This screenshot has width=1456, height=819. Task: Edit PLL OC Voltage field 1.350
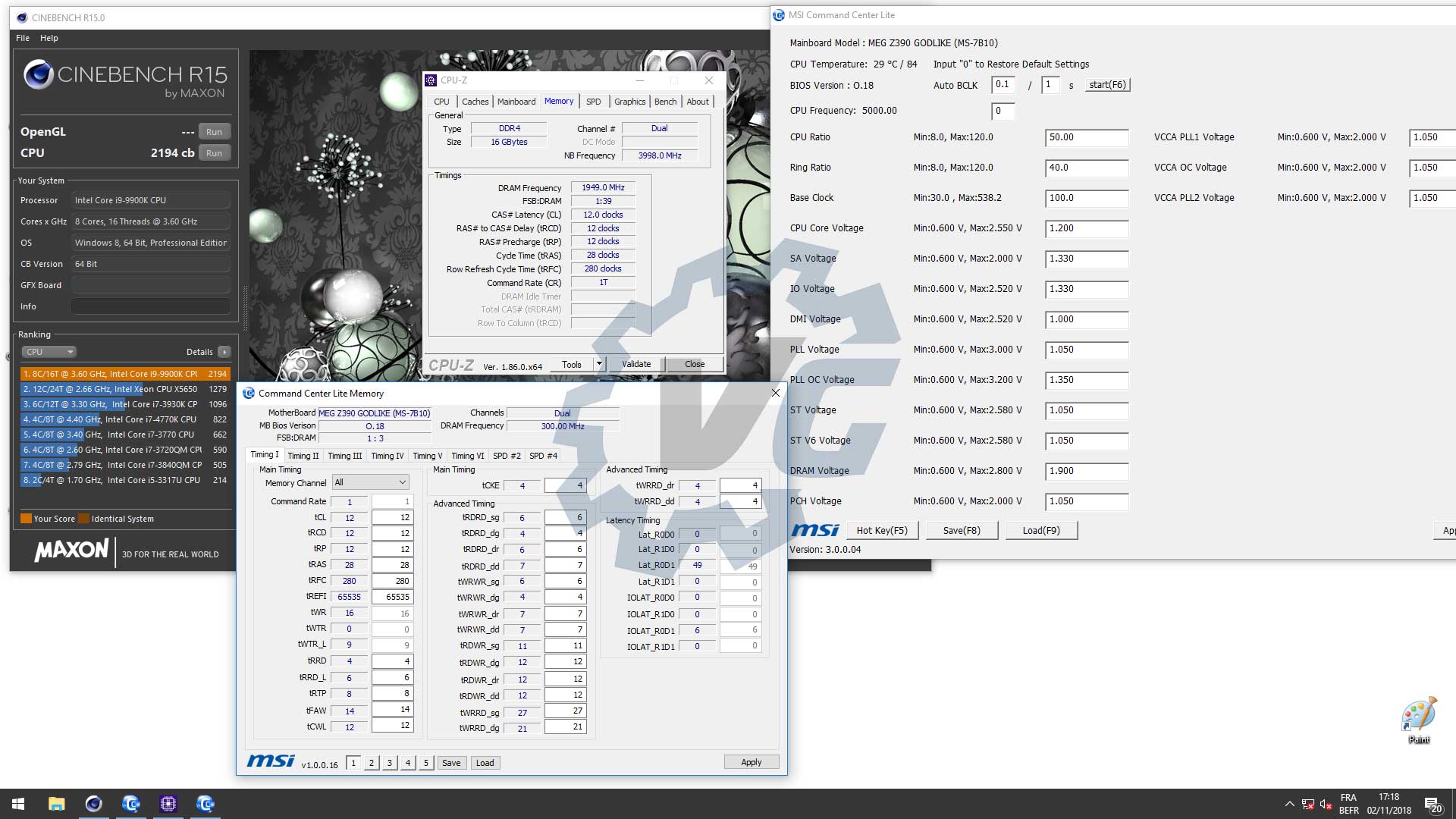coord(1087,381)
